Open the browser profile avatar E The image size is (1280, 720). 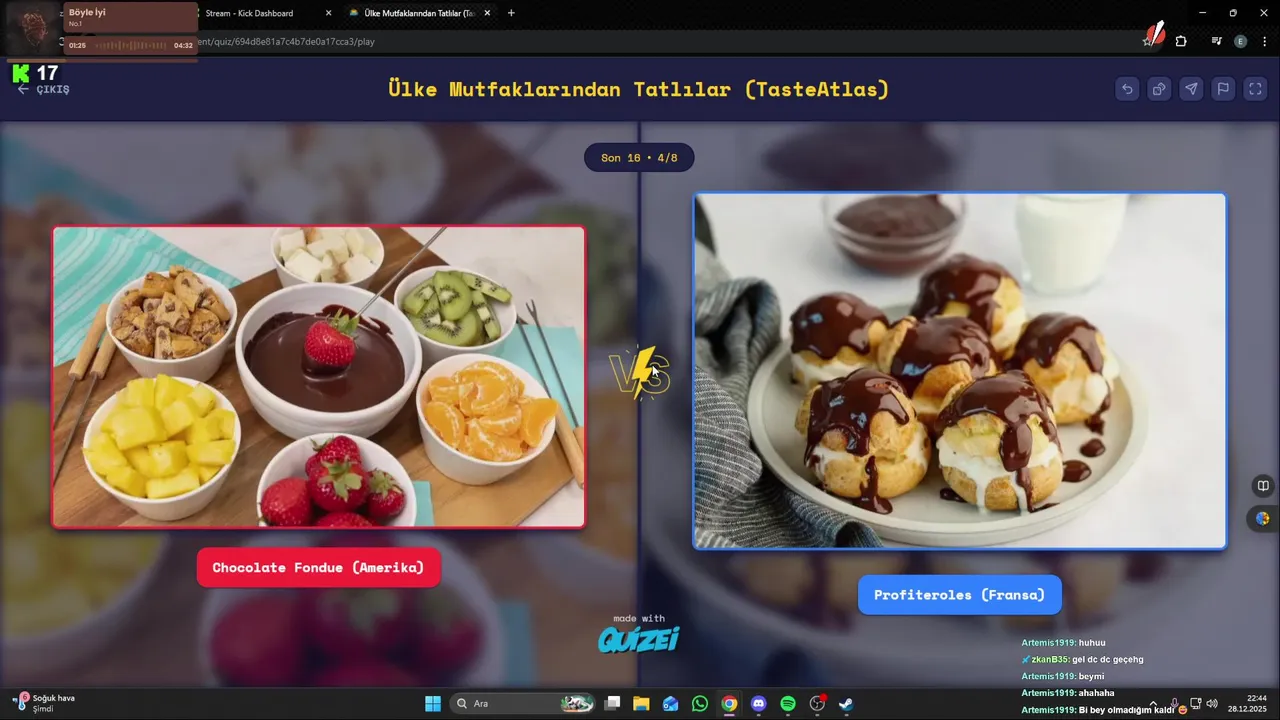(1240, 41)
